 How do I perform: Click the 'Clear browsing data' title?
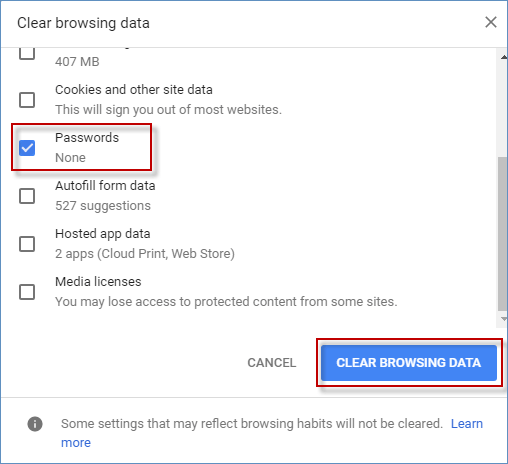(x=83, y=23)
